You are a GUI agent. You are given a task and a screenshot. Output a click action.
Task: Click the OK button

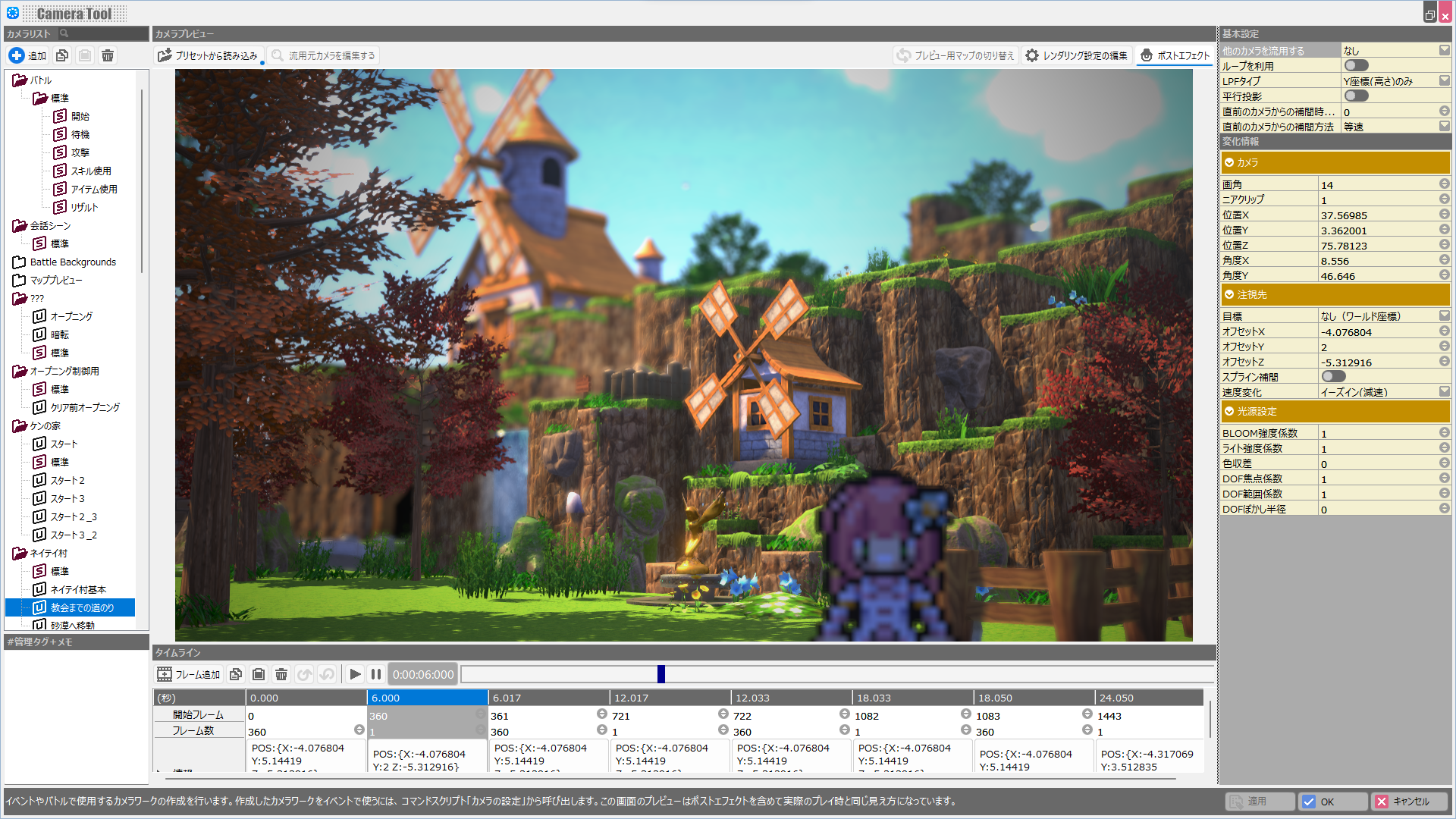click(1333, 802)
